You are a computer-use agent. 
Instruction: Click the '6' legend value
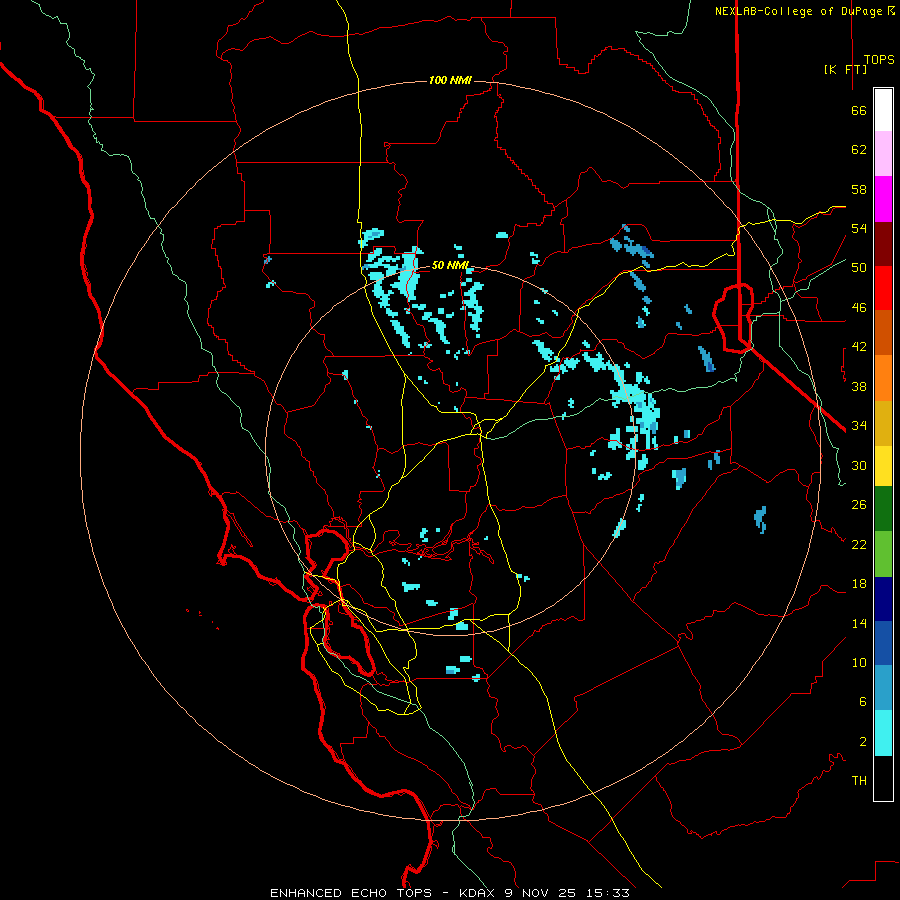863,702
